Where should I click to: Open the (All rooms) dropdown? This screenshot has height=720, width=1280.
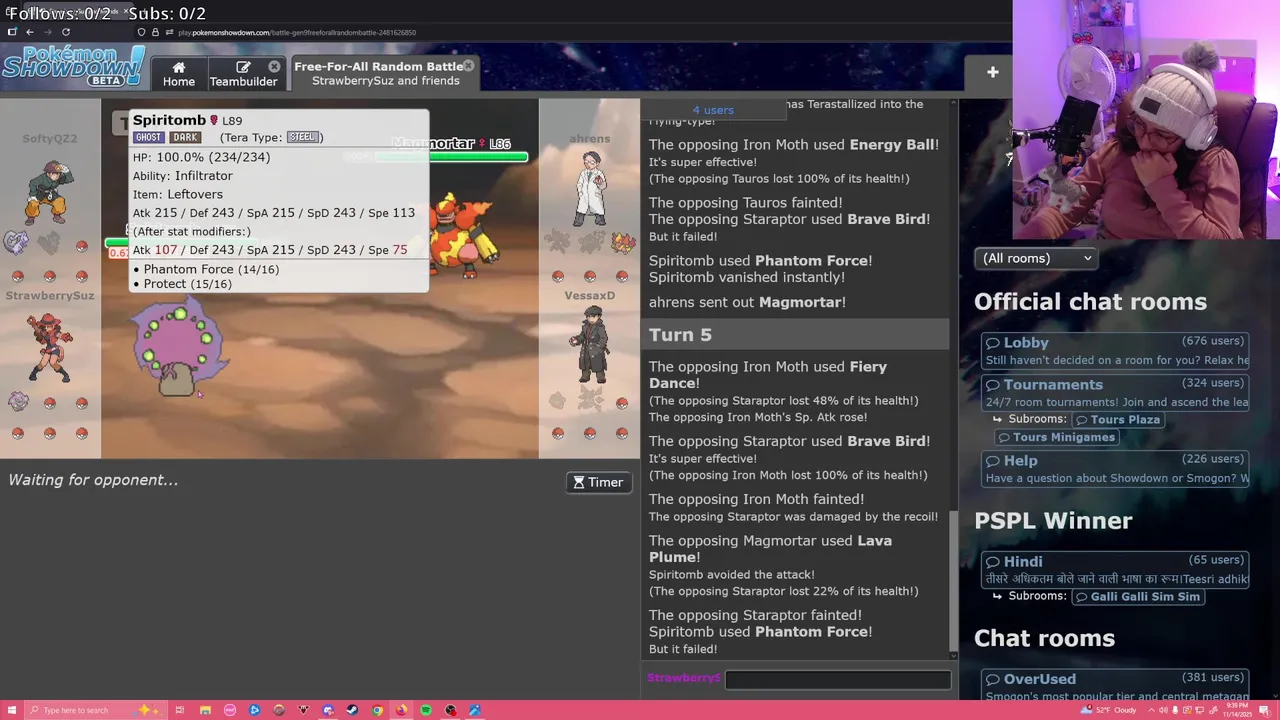[x=1036, y=258]
